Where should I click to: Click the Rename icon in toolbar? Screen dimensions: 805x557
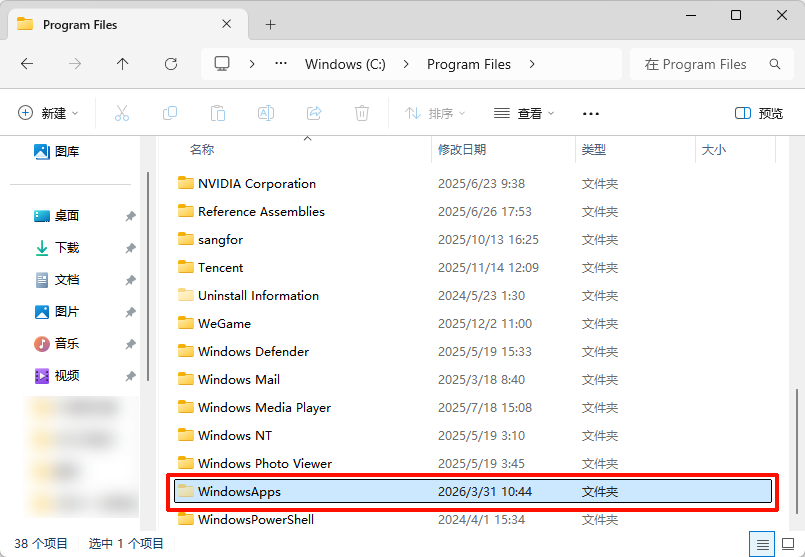pos(266,113)
